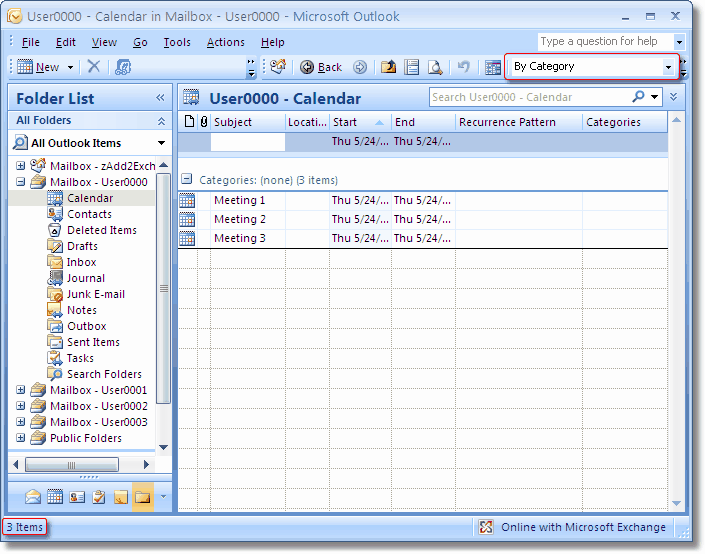705x554 pixels.
Task: Sort by the Categories column header
Action: 625,122
